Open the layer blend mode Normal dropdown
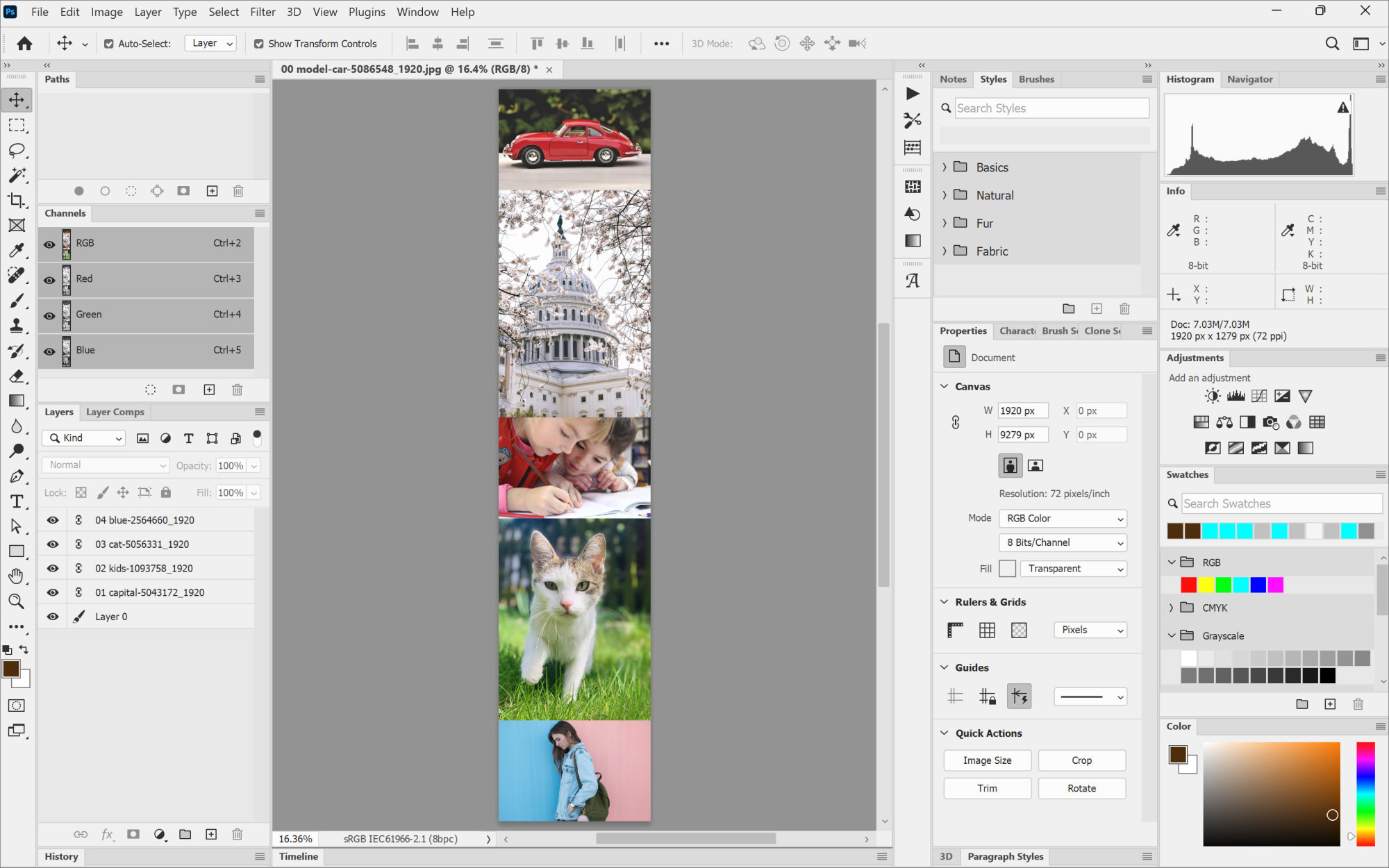Viewport: 1389px width, 868px height. coord(107,465)
